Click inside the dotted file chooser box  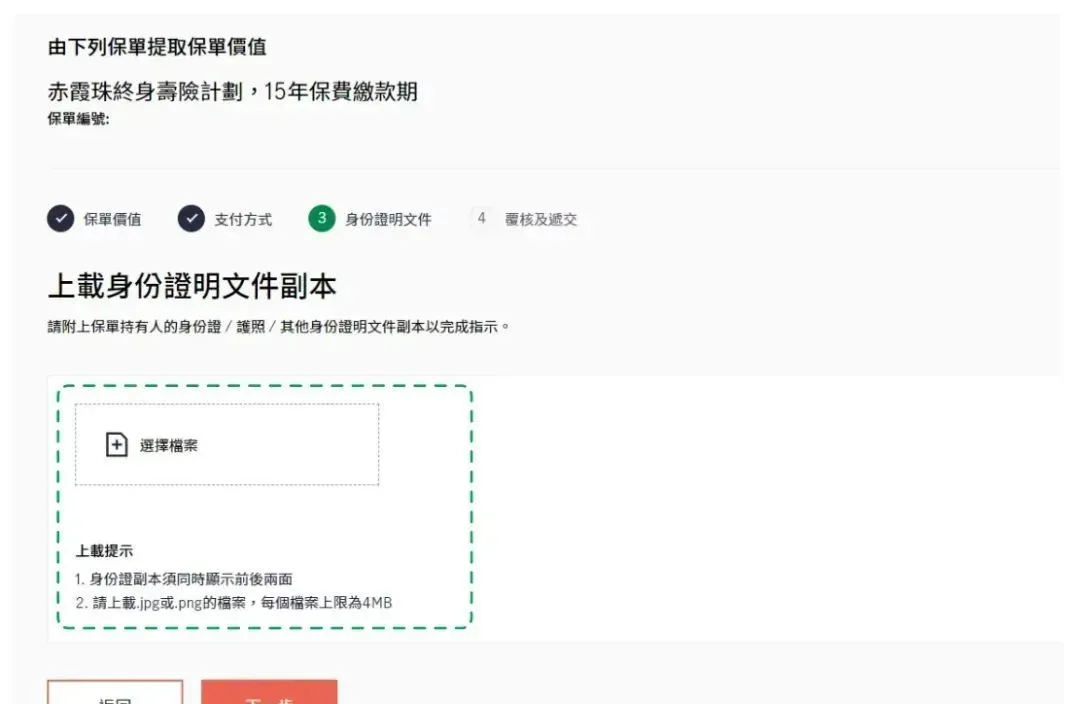tap(227, 444)
